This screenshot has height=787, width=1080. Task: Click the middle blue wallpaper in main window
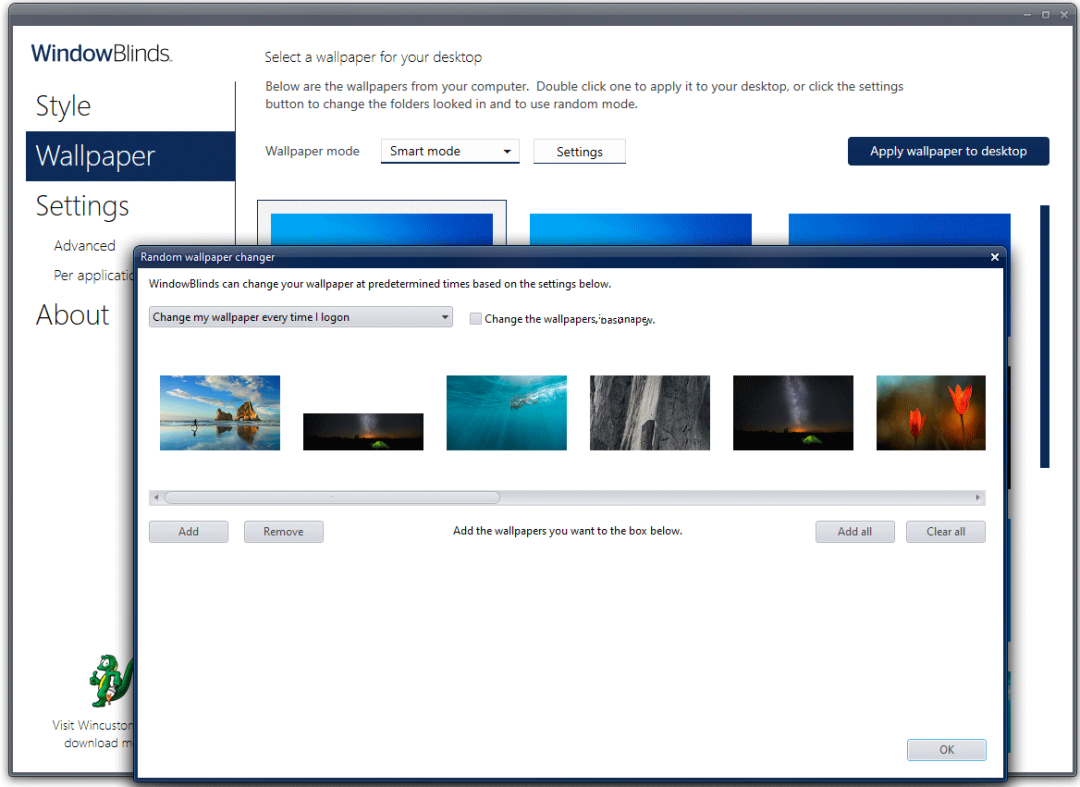[x=641, y=229]
